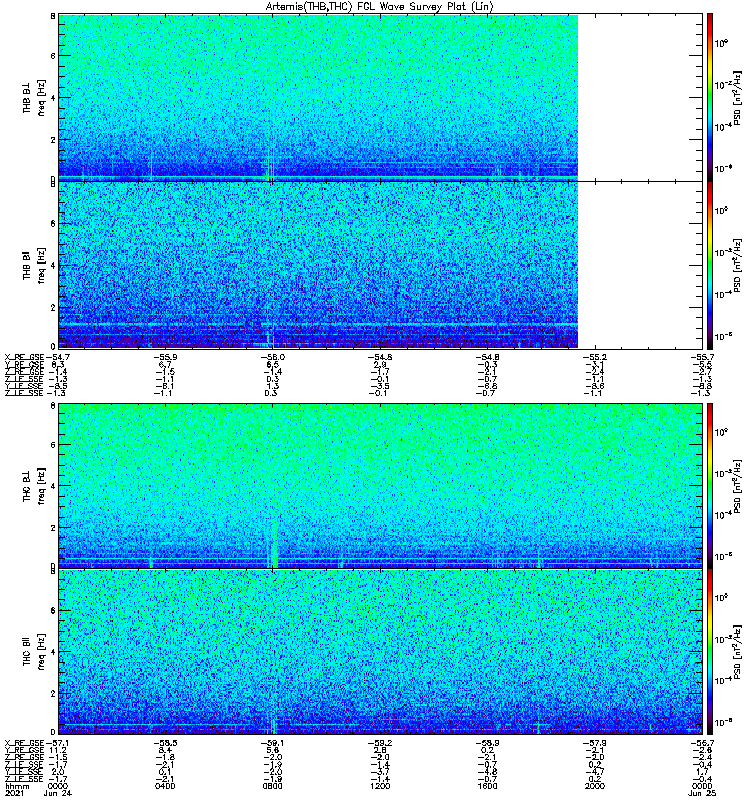
Task: Click the THC X_RE_GSE value -58.5
Action: click(x=165, y=743)
